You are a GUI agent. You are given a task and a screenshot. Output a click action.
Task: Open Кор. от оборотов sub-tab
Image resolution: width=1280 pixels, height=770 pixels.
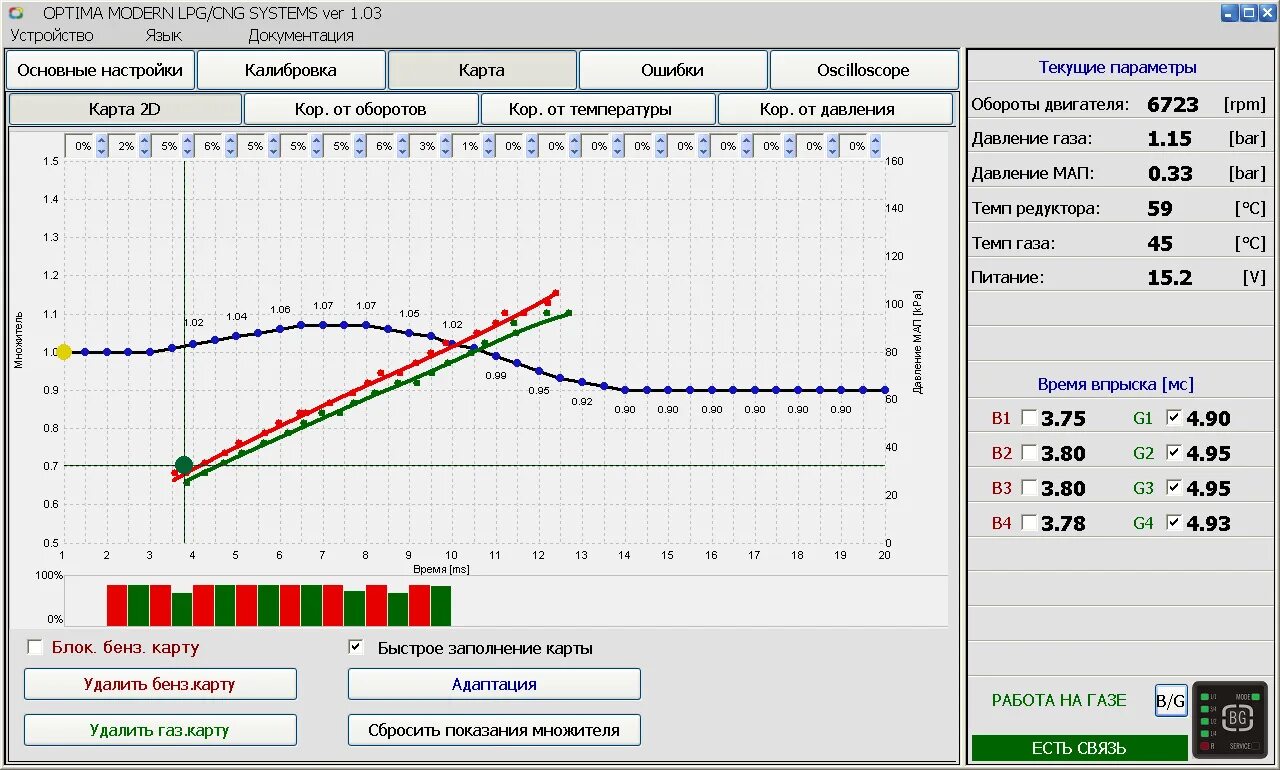[x=361, y=109]
